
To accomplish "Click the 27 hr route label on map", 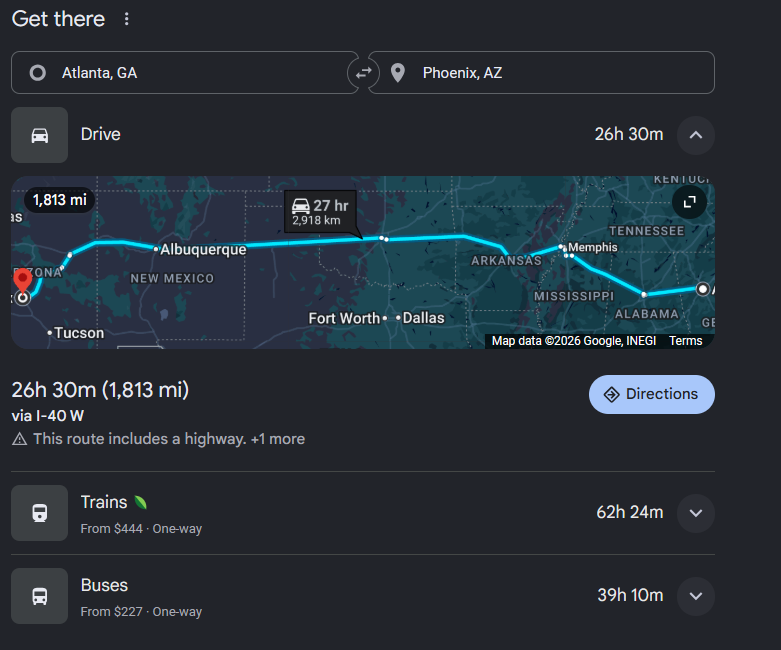I will [320, 212].
